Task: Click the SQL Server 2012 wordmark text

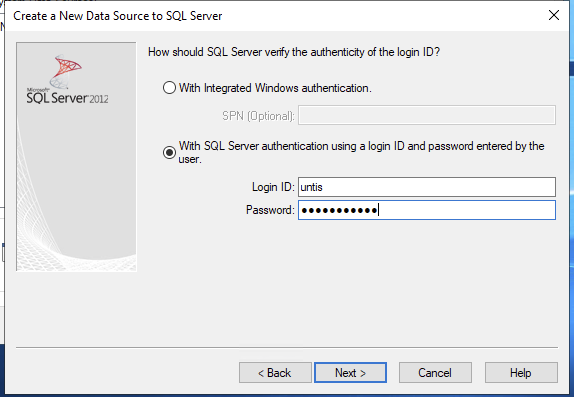Action: pyautogui.click(x=67, y=97)
